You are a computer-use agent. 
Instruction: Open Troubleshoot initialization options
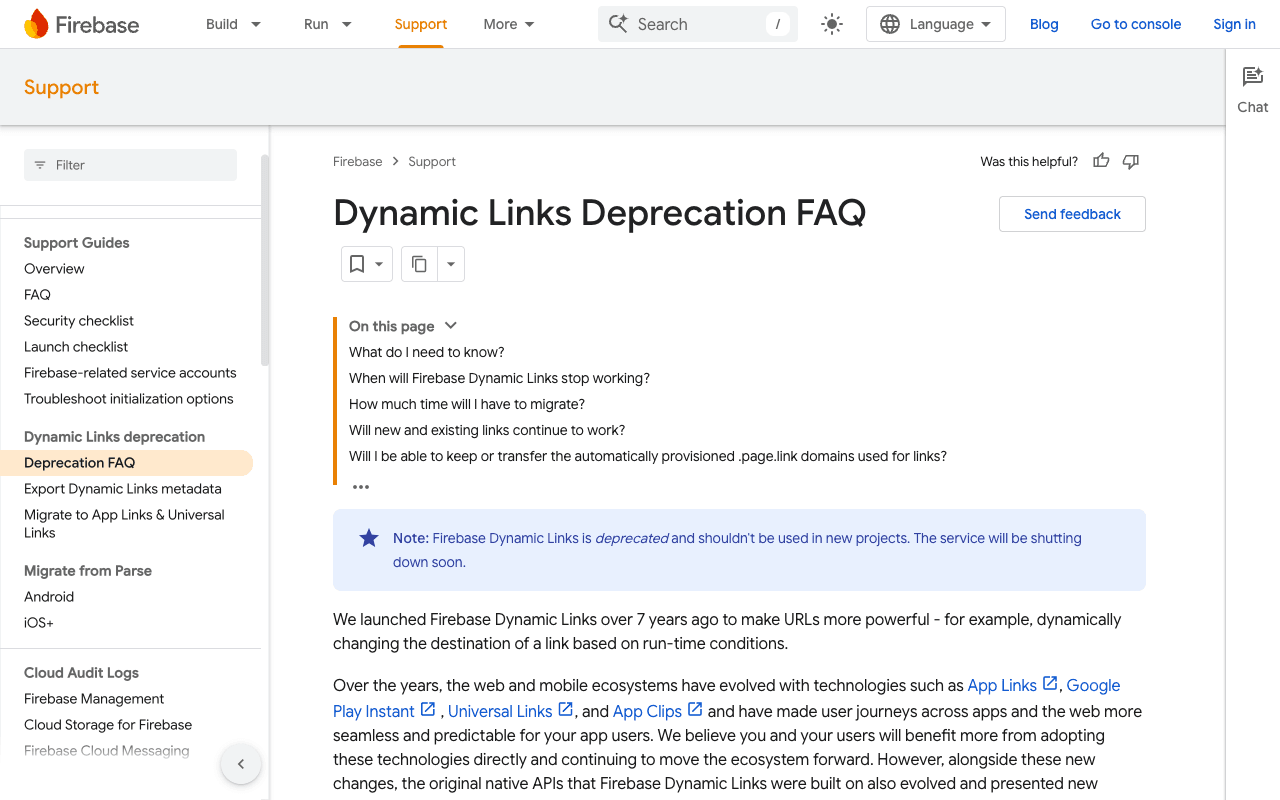(x=129, y=399)
